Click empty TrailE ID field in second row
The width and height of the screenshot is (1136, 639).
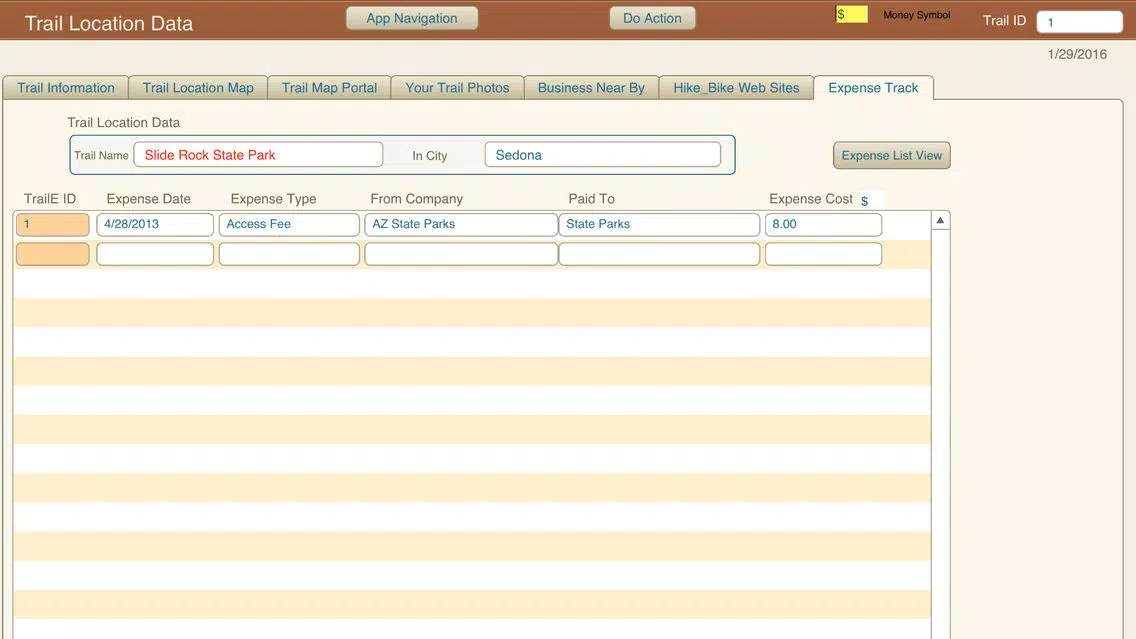[x=53, y=254]
